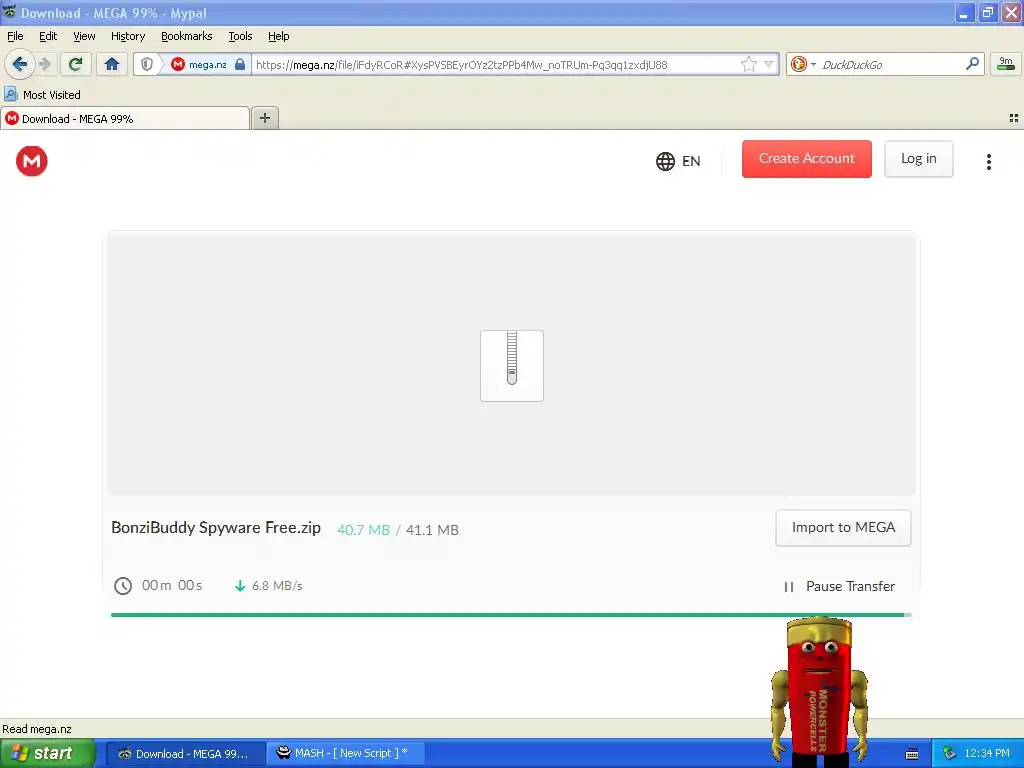Screen dimensions: 1024x768
Task: Reload the page with the refresh icon
Action: point(76,64)
